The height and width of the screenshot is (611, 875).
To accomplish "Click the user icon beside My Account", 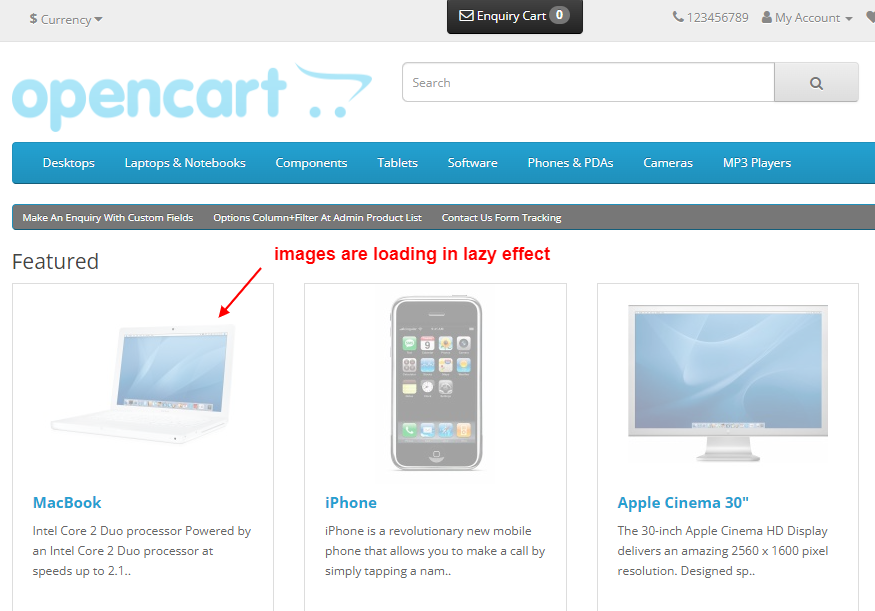I will tap(767, 17).
